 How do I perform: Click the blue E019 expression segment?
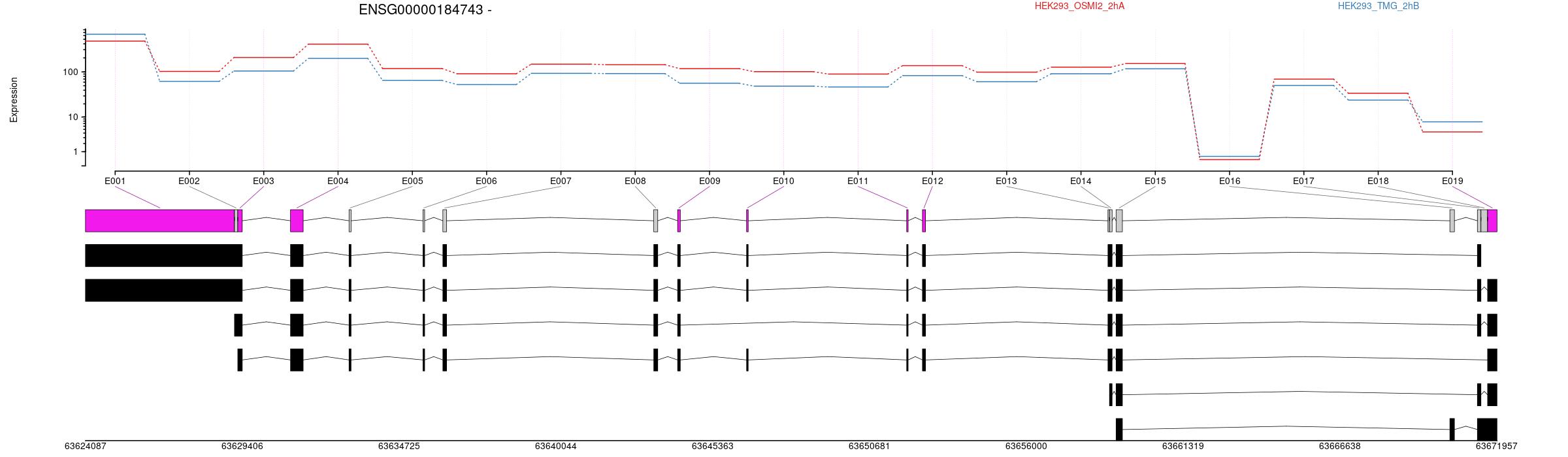(x=1452, y=122)
